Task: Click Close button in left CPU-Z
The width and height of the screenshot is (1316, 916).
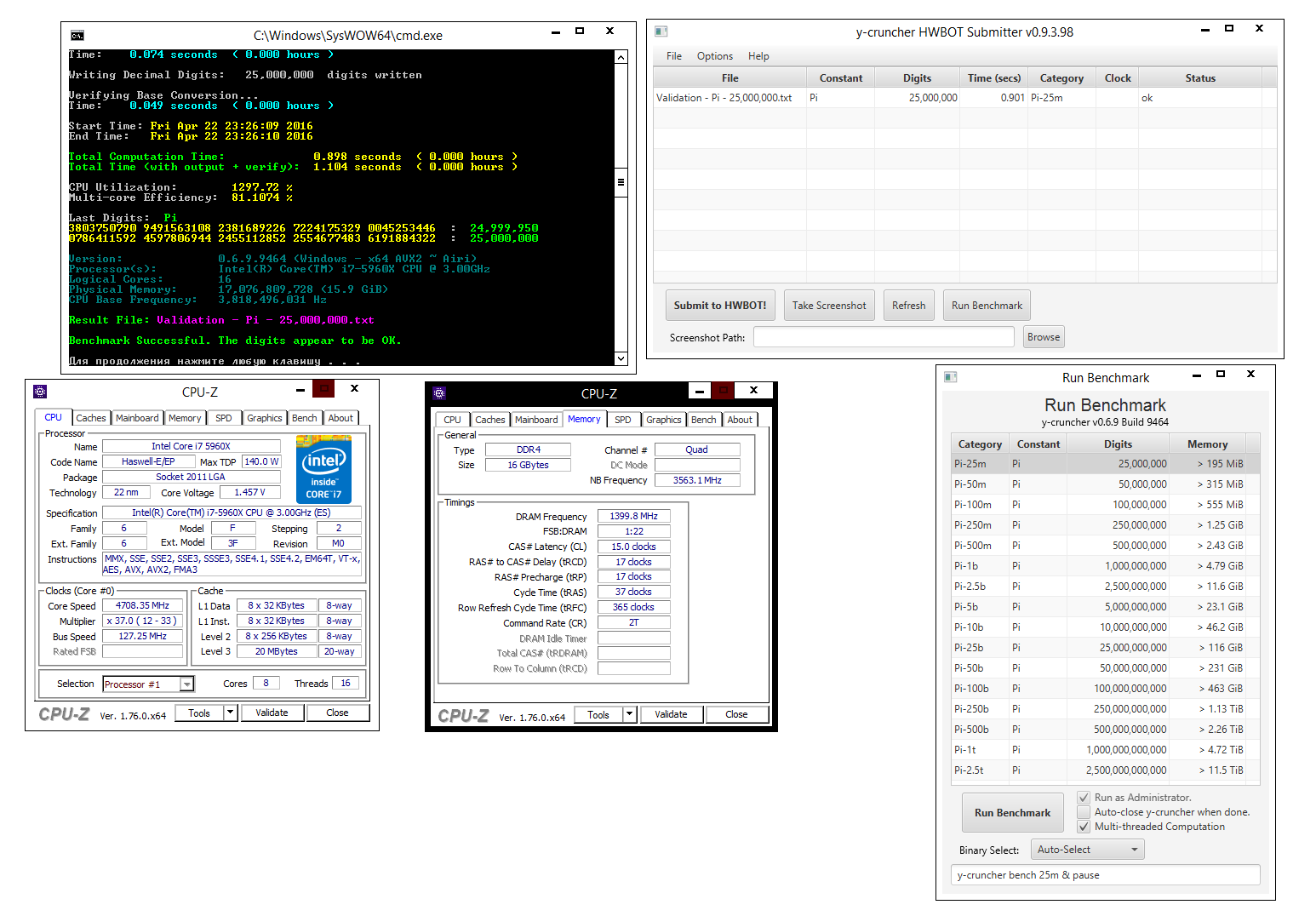Action: (337, 713)
